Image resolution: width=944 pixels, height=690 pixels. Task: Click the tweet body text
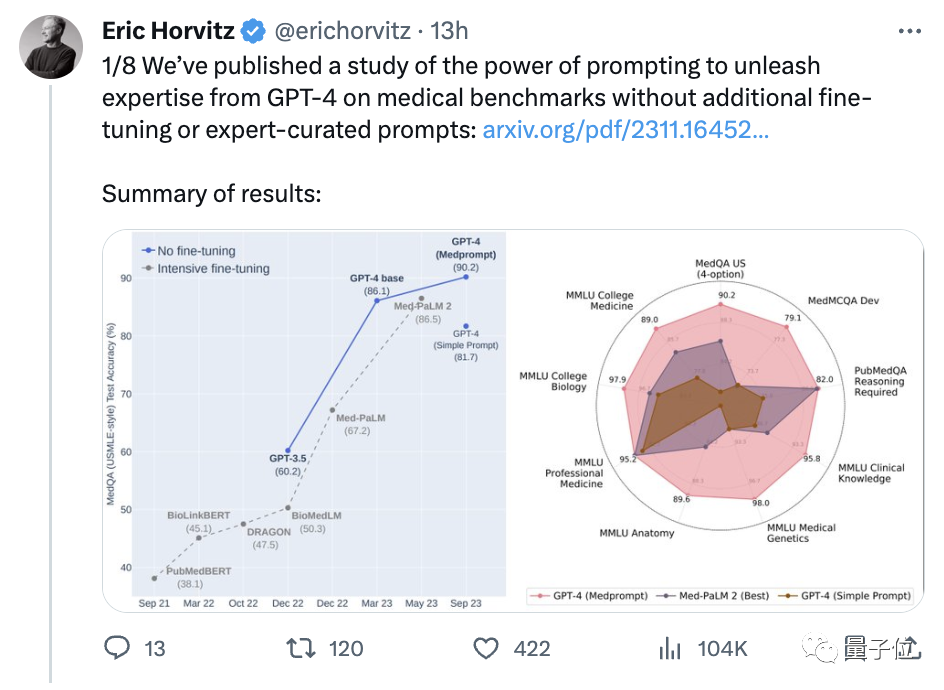click(460, 98)
